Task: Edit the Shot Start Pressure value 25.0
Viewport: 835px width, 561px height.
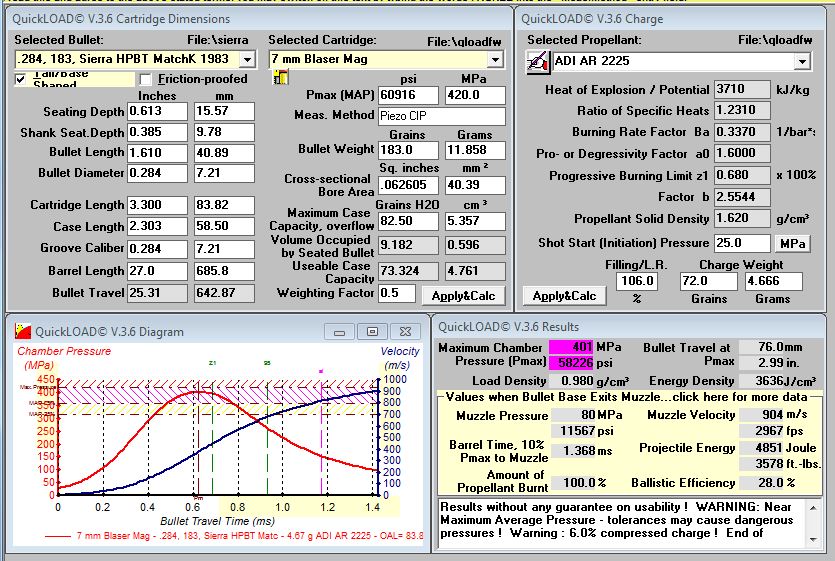Action: coord(742,243)
